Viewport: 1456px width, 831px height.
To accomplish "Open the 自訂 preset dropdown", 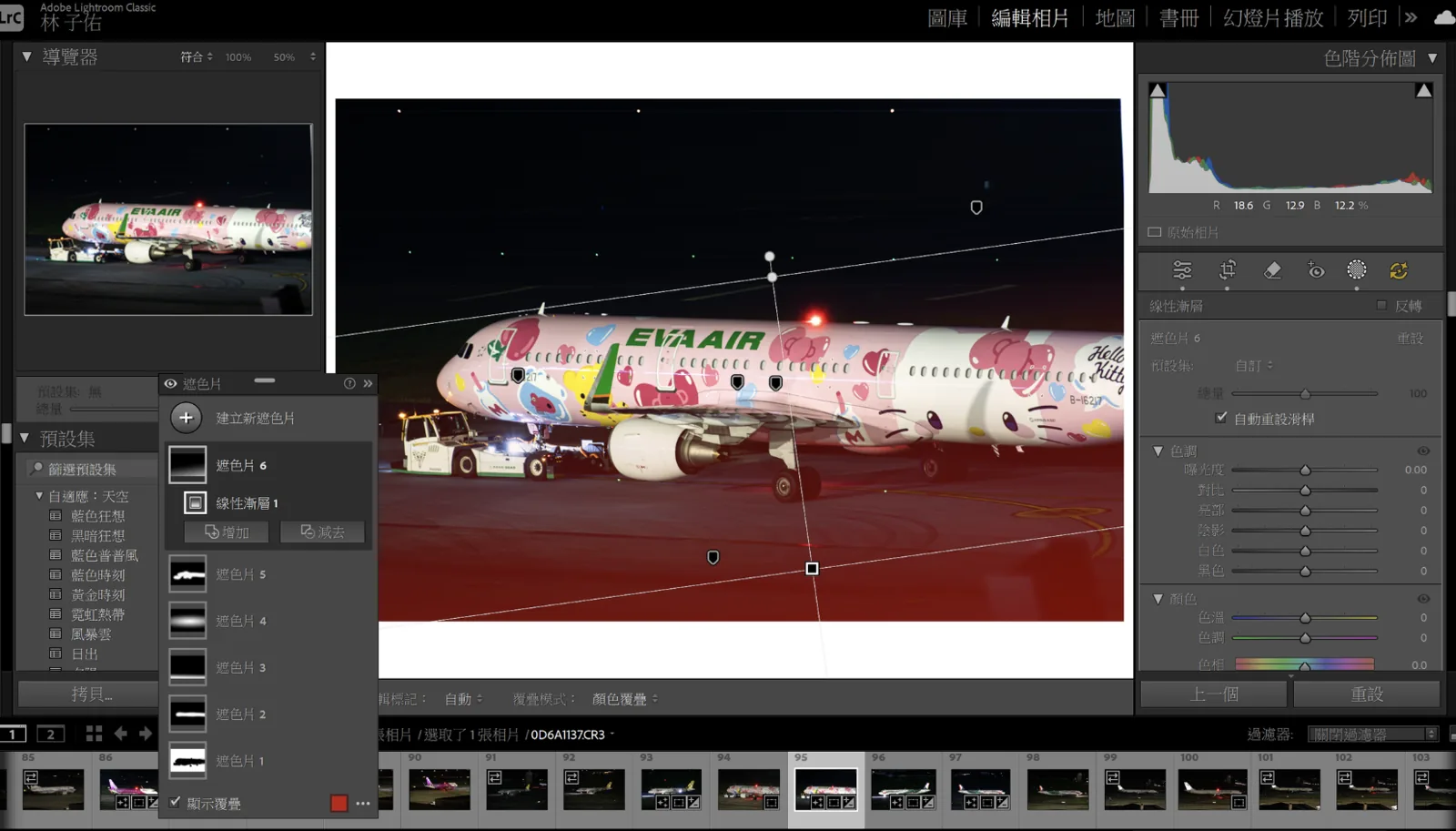I will pyautogui.click(x=1254, y=366).
